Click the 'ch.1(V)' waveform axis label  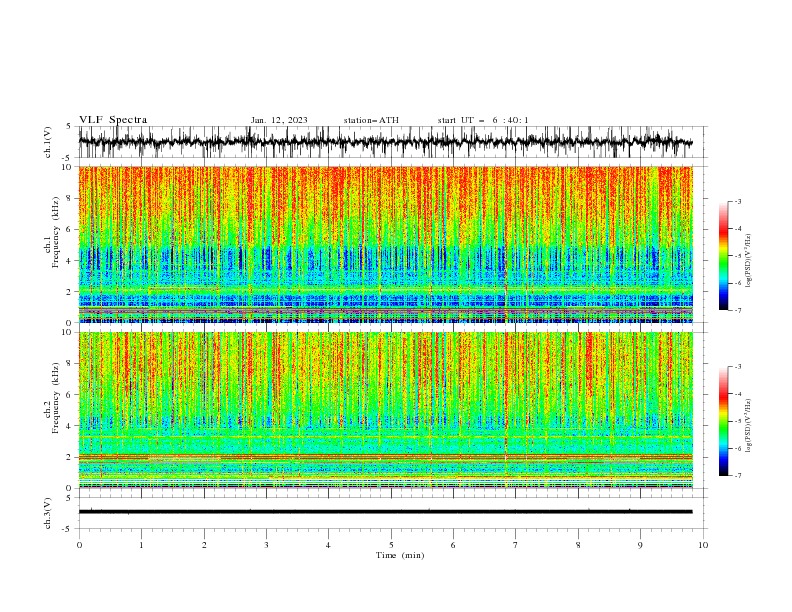point(48,142)
